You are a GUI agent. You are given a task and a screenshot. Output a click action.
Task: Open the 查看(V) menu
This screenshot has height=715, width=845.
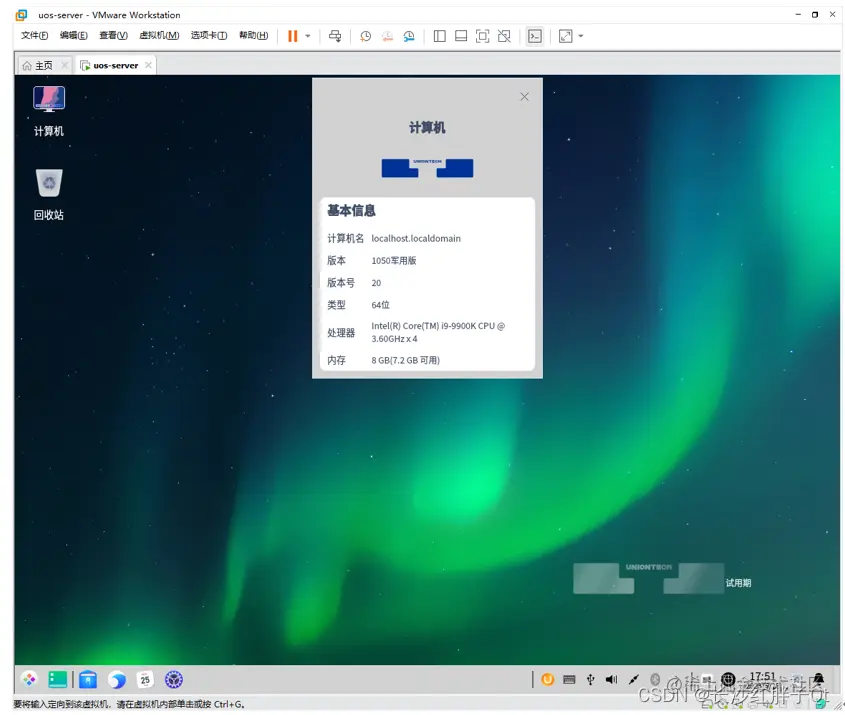(x=113, y=36)
